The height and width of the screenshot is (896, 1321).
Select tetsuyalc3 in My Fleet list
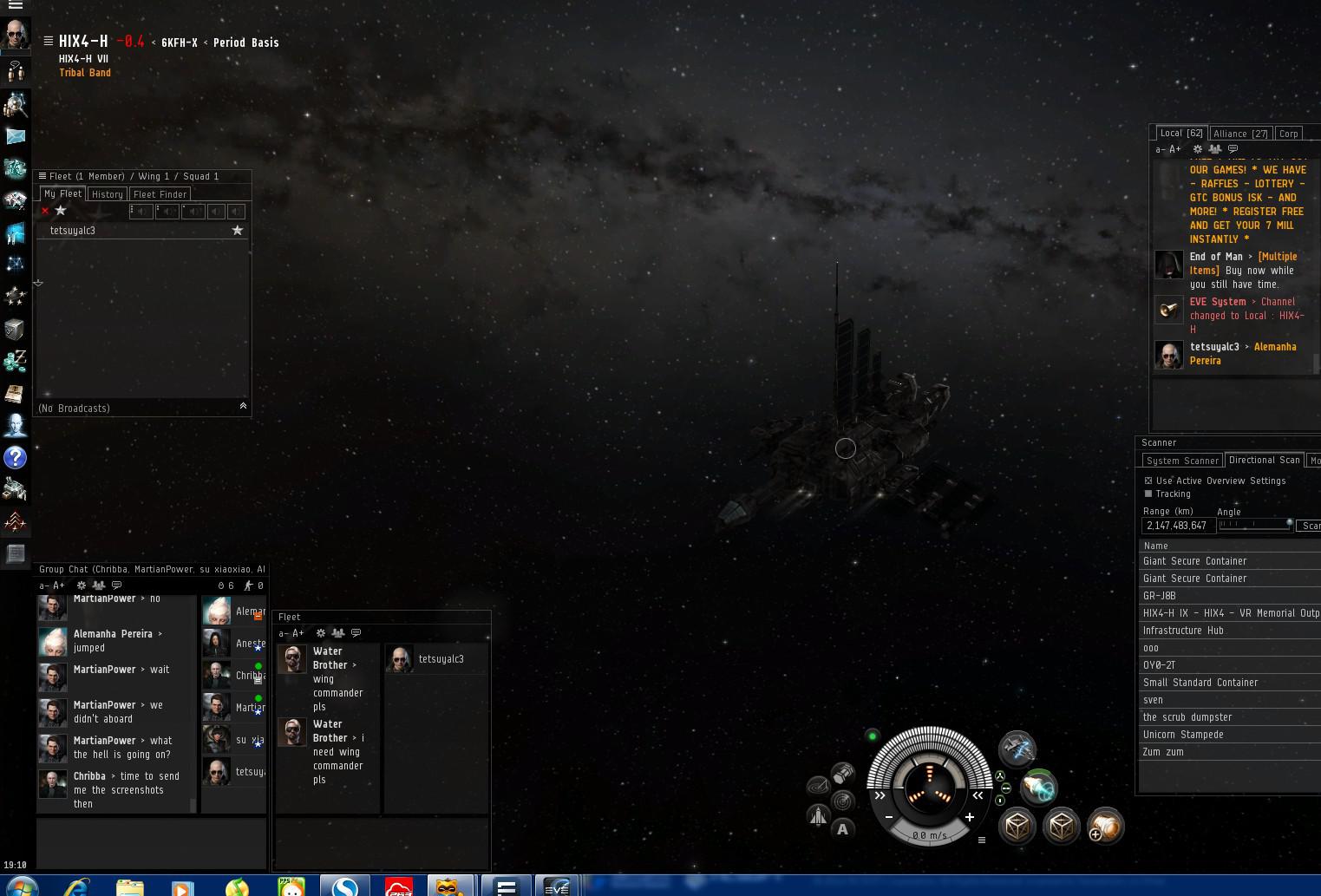(x=143, y=231)
